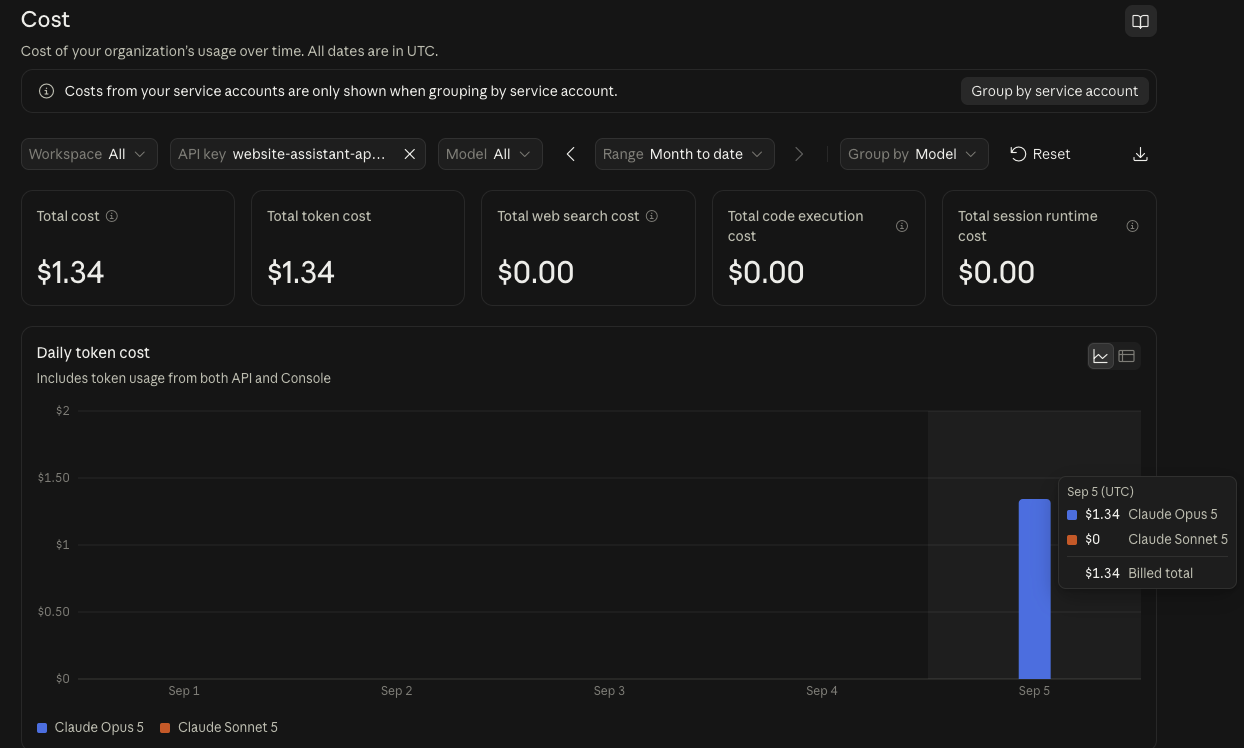The height and width of the screenshot is (748, 1244).
Task: Click info icon next to Total code execution cost
Action: tap(902, 226)
